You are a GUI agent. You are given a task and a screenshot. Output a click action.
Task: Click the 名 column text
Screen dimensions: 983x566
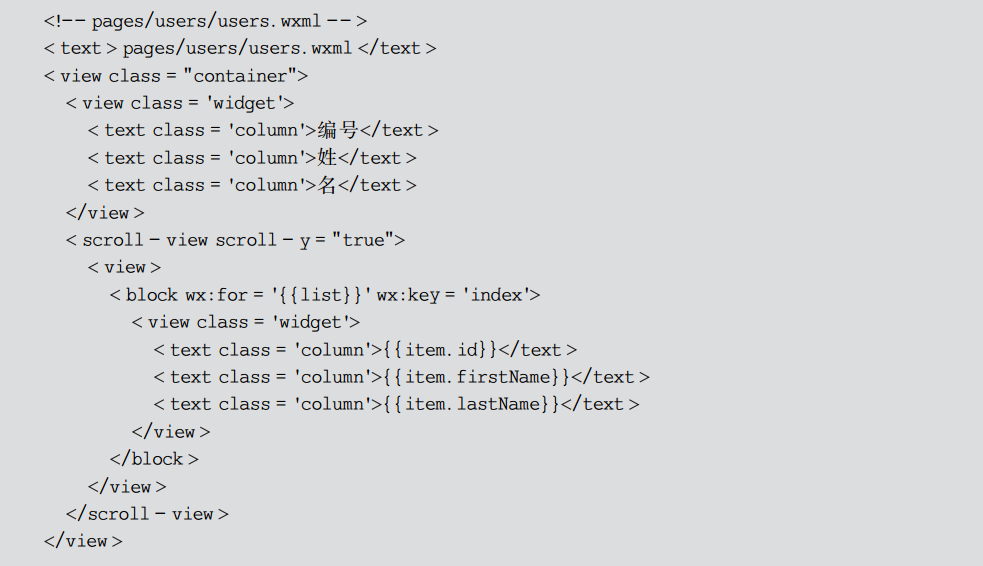coord(327,185)
